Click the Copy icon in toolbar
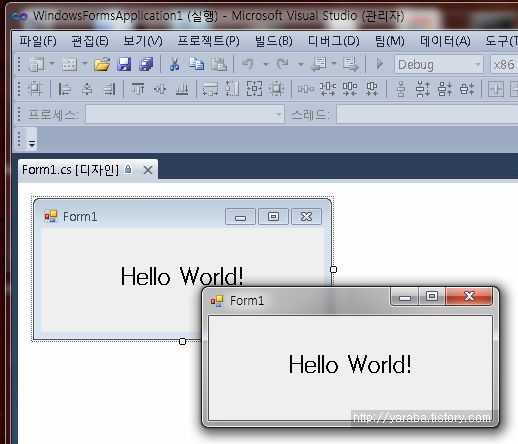The image size is (518, 444). tap(197, 64)
